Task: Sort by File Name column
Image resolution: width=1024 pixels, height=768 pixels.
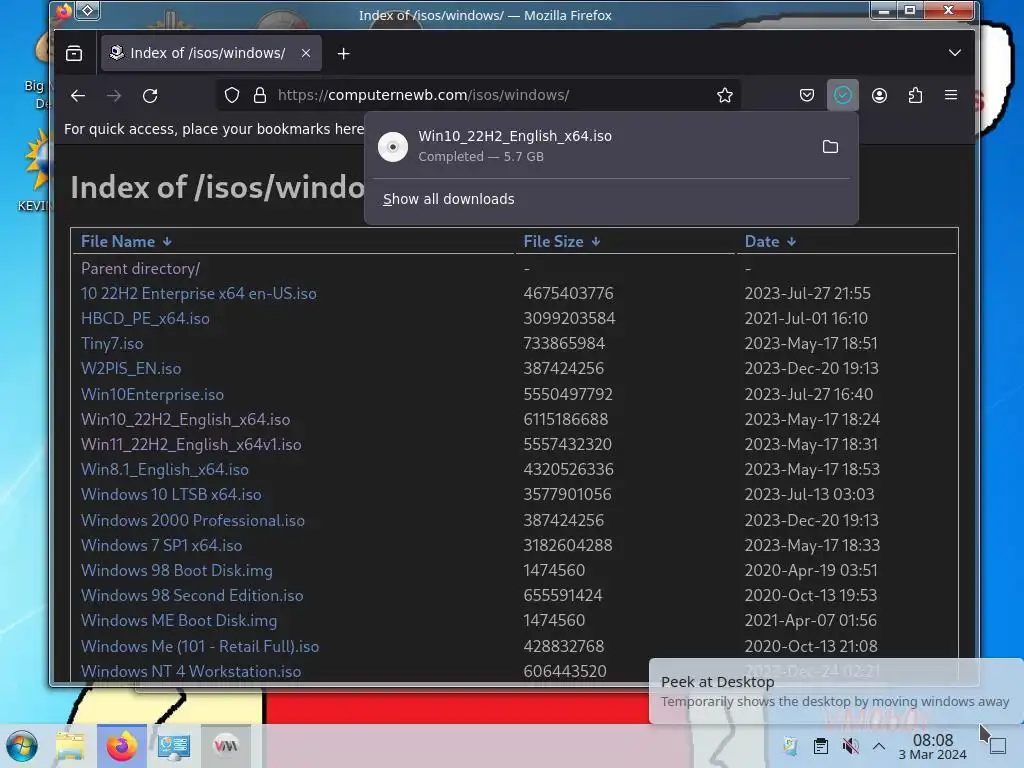Action: (125, 242)
